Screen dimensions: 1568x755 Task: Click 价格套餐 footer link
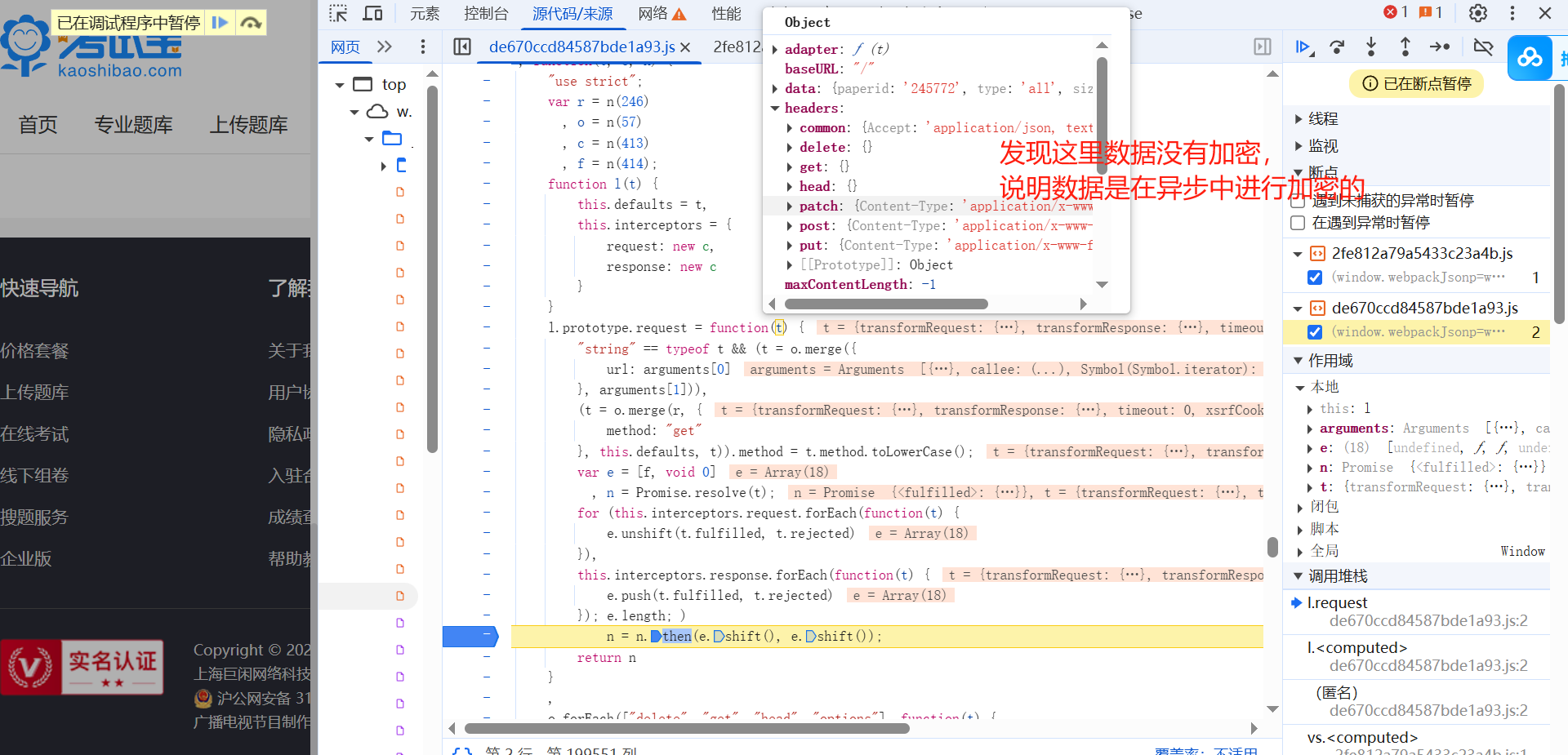[x=34, y=351]
